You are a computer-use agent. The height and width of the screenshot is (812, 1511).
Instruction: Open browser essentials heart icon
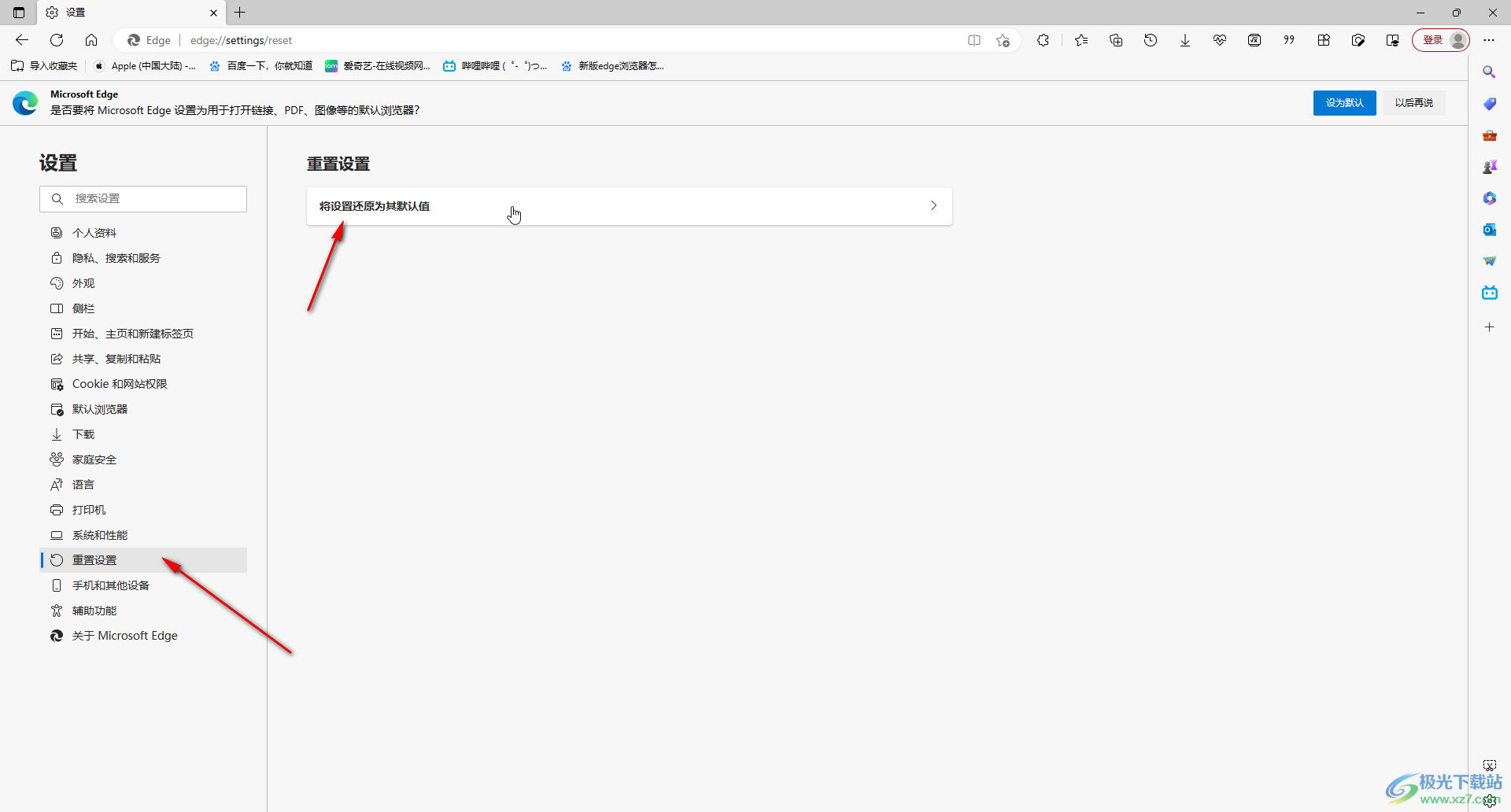(1220, 40)
